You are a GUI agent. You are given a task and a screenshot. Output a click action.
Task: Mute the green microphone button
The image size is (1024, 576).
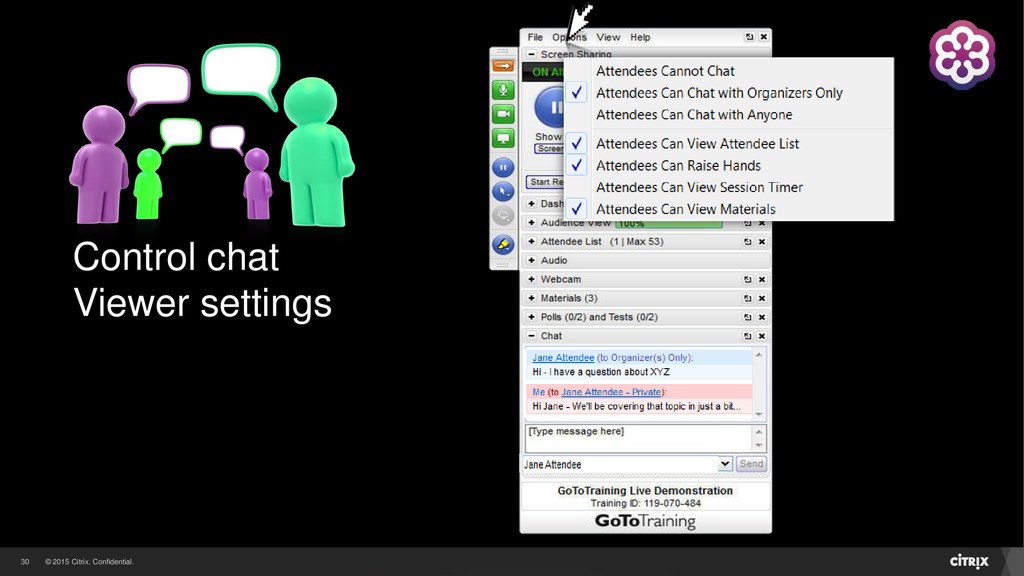pyautogui.click(x=503, y=90)
